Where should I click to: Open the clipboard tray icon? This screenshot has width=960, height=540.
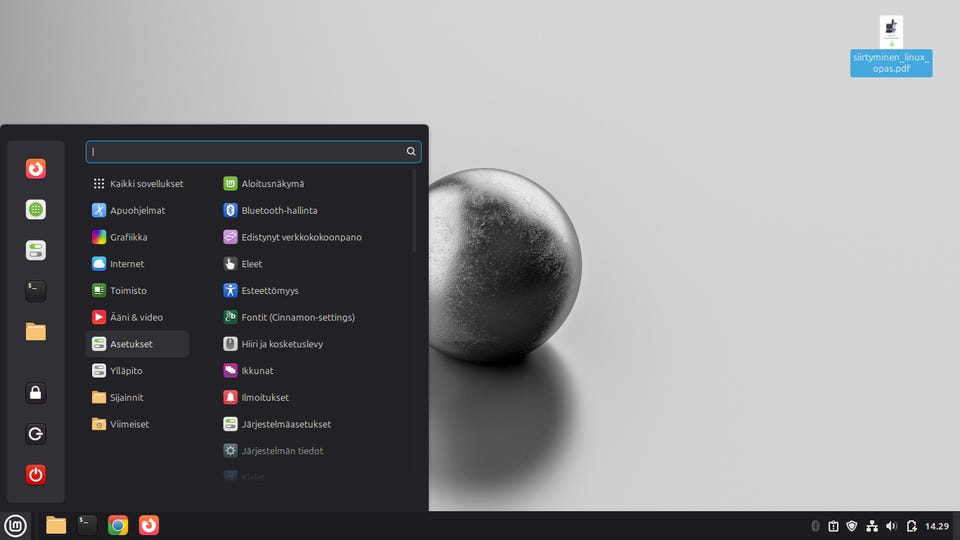click(x=833, y=526)
